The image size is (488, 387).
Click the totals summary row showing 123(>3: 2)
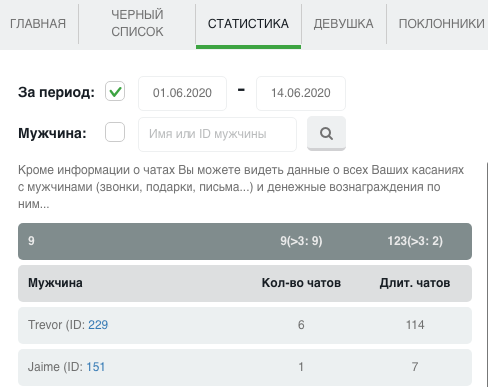[x=245, y=241]
